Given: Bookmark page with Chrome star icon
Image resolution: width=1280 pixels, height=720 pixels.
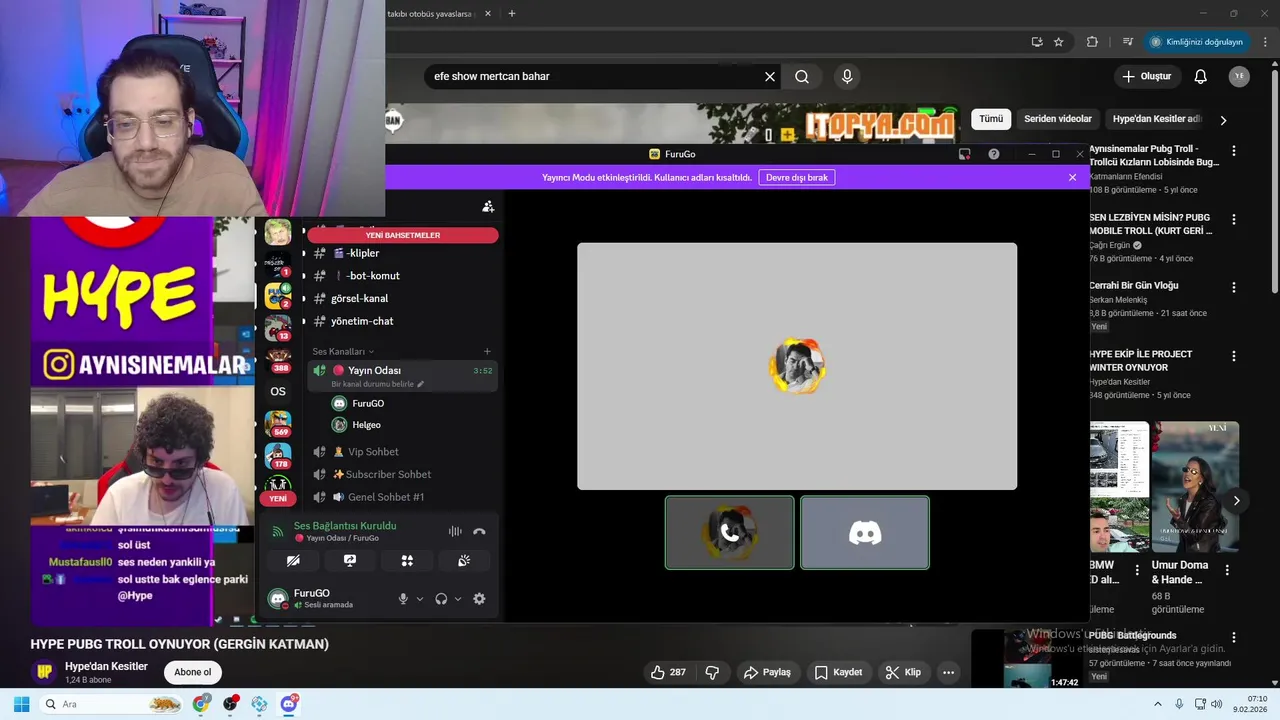Looking at the screenshot, I should tap(1059, 42).
